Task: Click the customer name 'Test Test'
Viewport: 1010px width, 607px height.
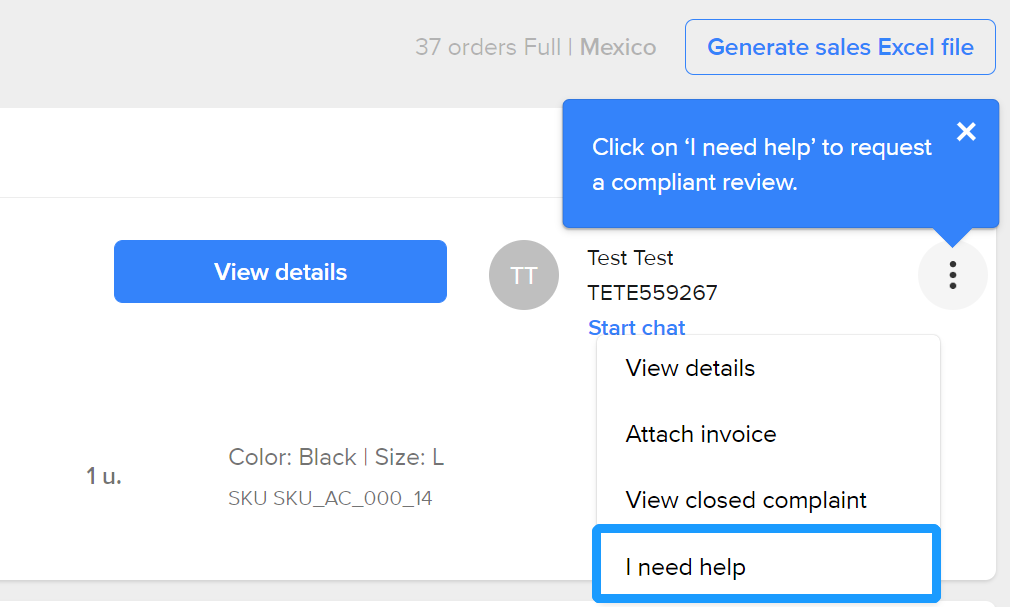Action: coord(630,258)
